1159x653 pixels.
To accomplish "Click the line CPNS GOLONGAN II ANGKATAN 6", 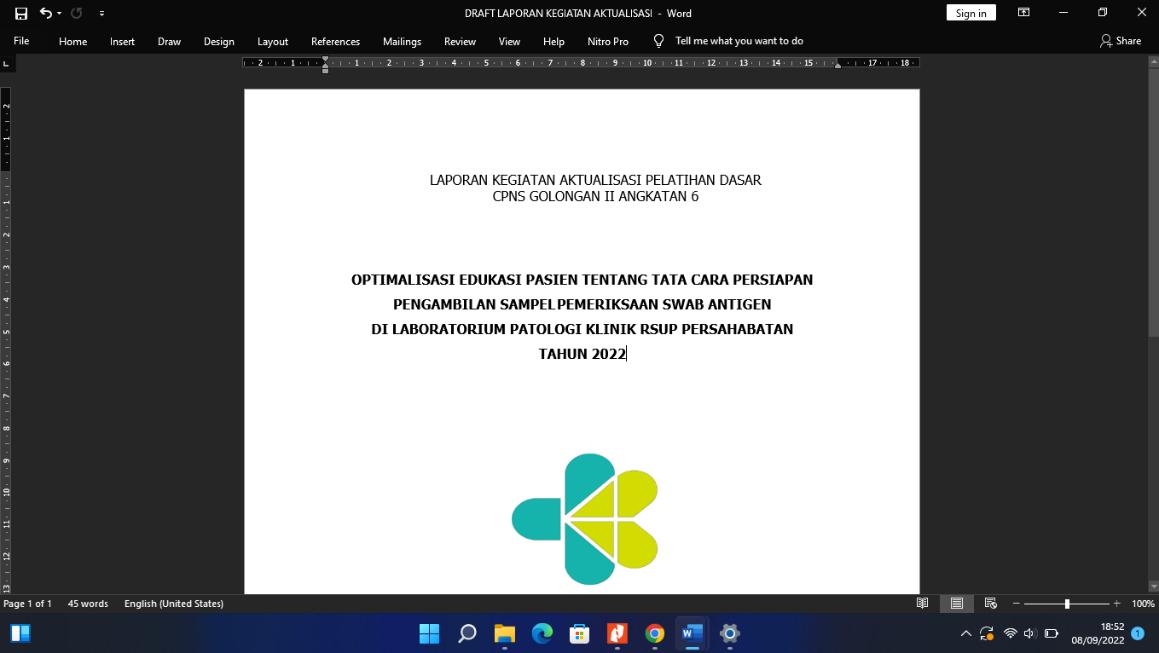I will coord(596,196).
